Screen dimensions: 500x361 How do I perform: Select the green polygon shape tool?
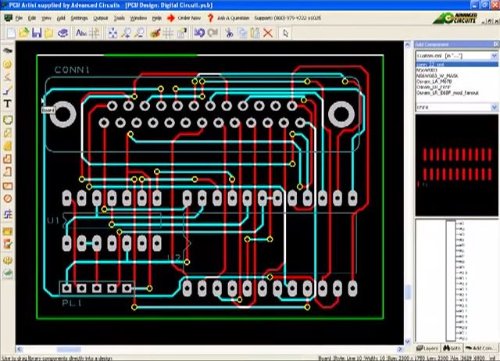[x=7, y=119]
